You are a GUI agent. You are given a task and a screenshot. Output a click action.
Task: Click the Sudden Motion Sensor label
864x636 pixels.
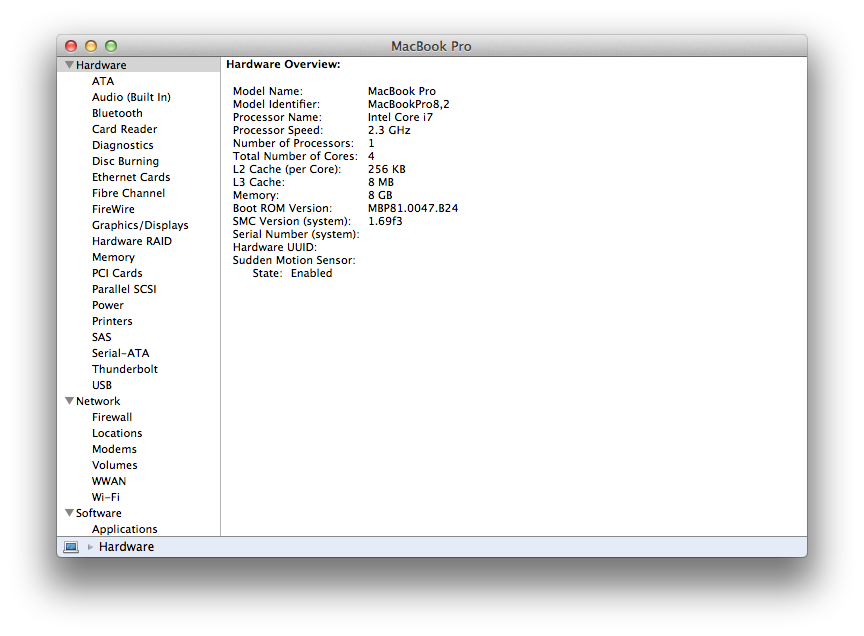point(294,260)
